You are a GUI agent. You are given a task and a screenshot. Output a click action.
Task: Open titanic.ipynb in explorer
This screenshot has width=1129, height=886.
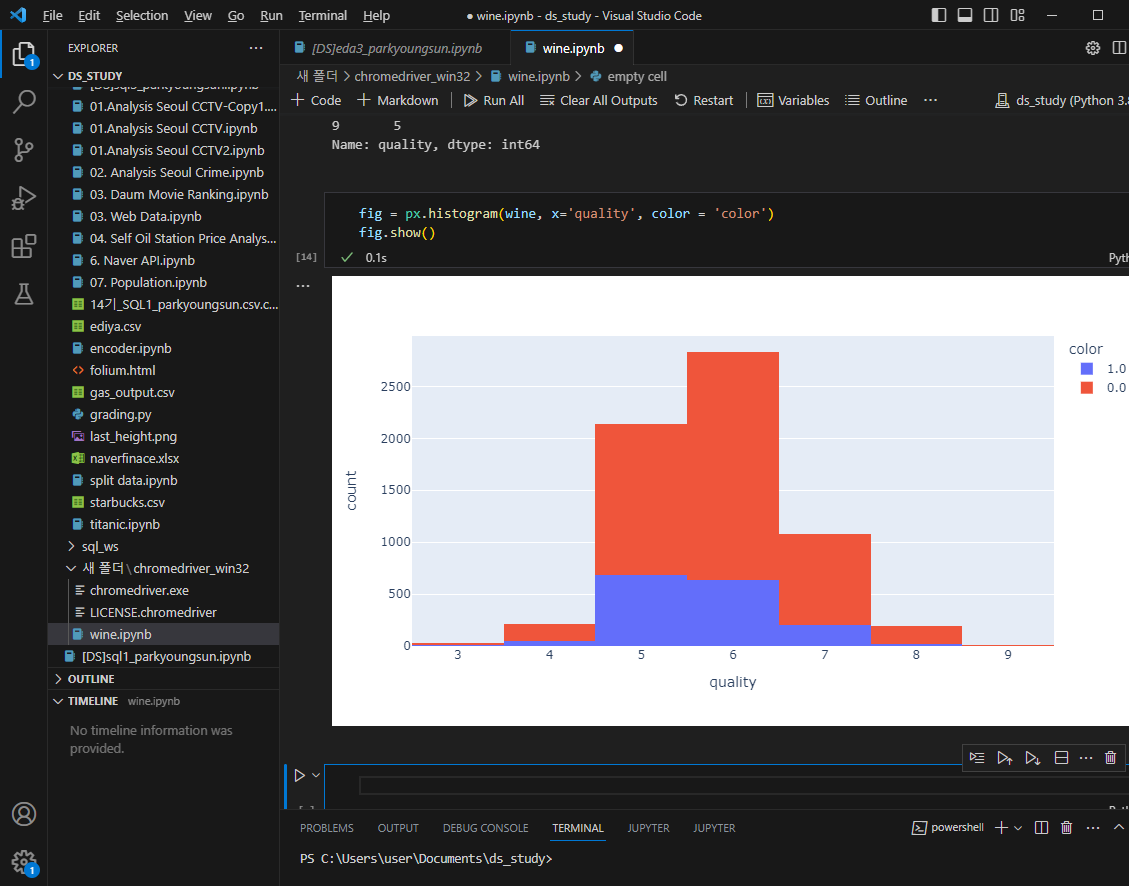(163, 524)
